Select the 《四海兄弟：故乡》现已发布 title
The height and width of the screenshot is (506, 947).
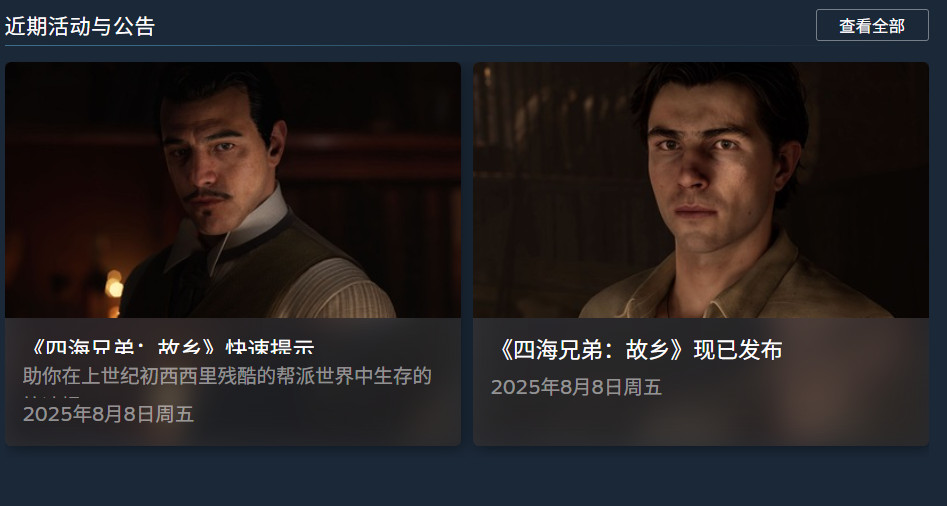point(637,350)
